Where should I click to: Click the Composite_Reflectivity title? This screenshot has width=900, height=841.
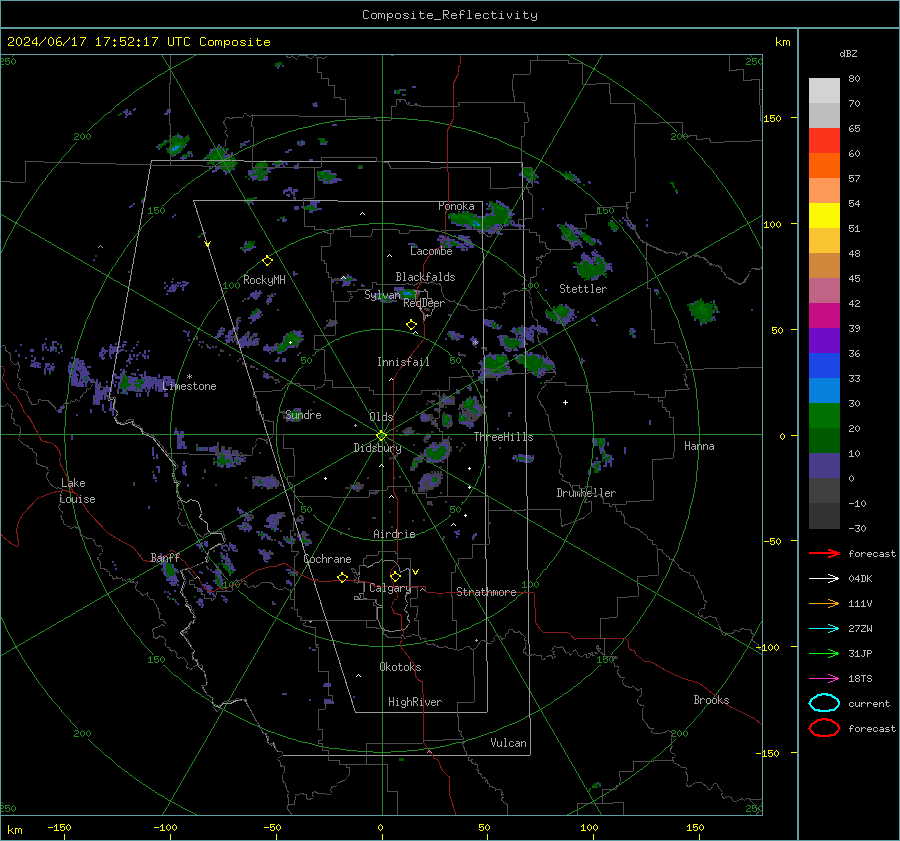[x=450, y=15]
